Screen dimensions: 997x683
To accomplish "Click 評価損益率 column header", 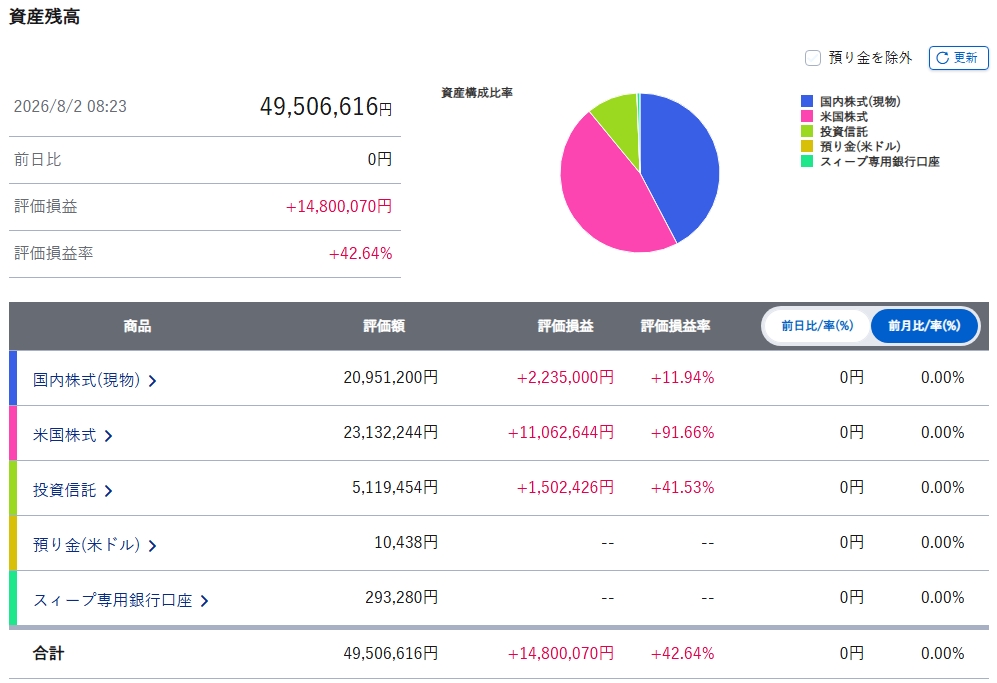I will click(675, 326).
